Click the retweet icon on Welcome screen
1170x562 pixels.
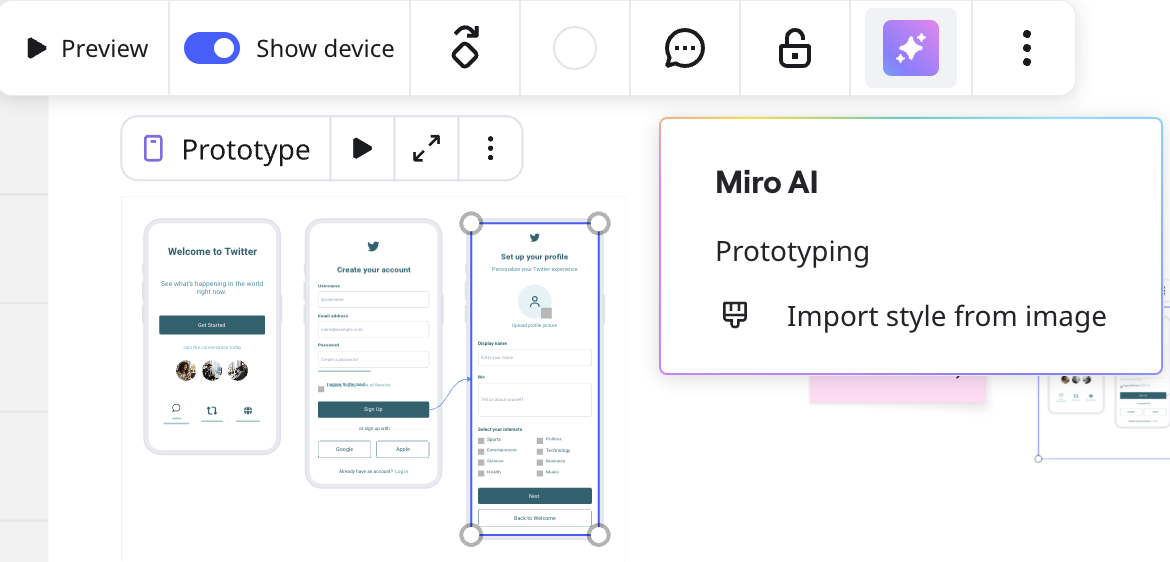[212, 410]
